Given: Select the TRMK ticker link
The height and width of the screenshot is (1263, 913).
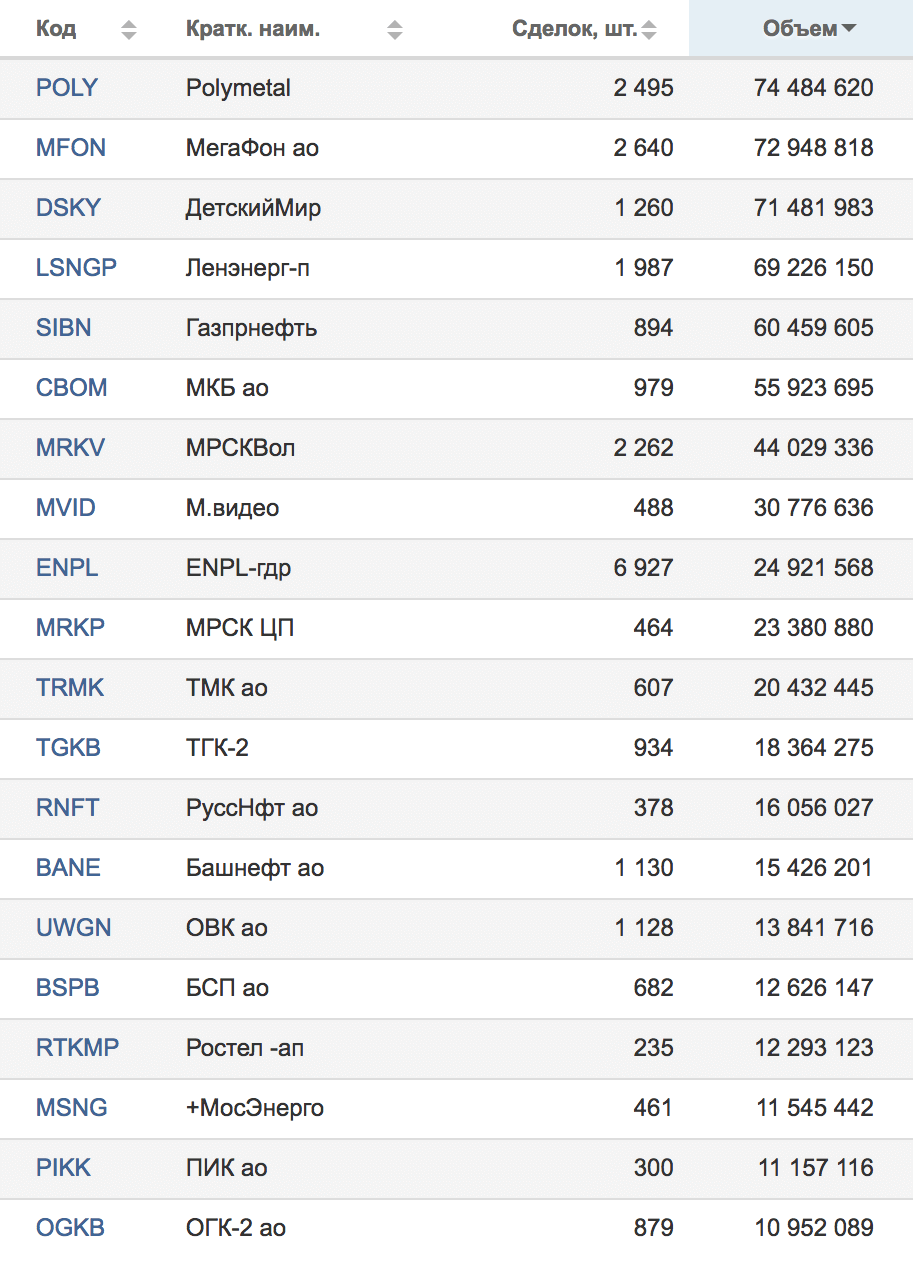Looking at the screenshot, I should (70, 688).
